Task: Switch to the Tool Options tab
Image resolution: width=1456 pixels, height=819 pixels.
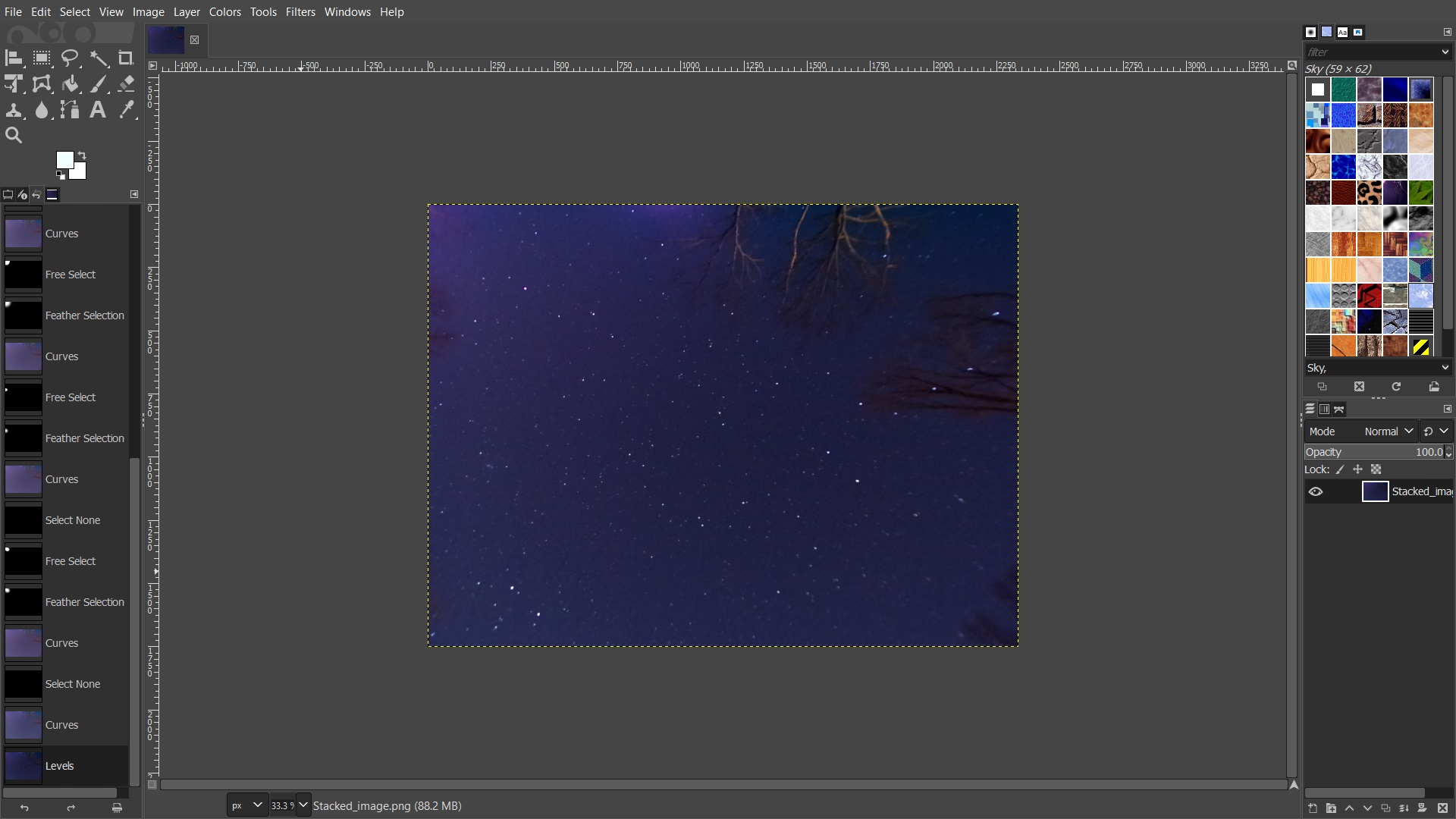Action: [8, 195]
